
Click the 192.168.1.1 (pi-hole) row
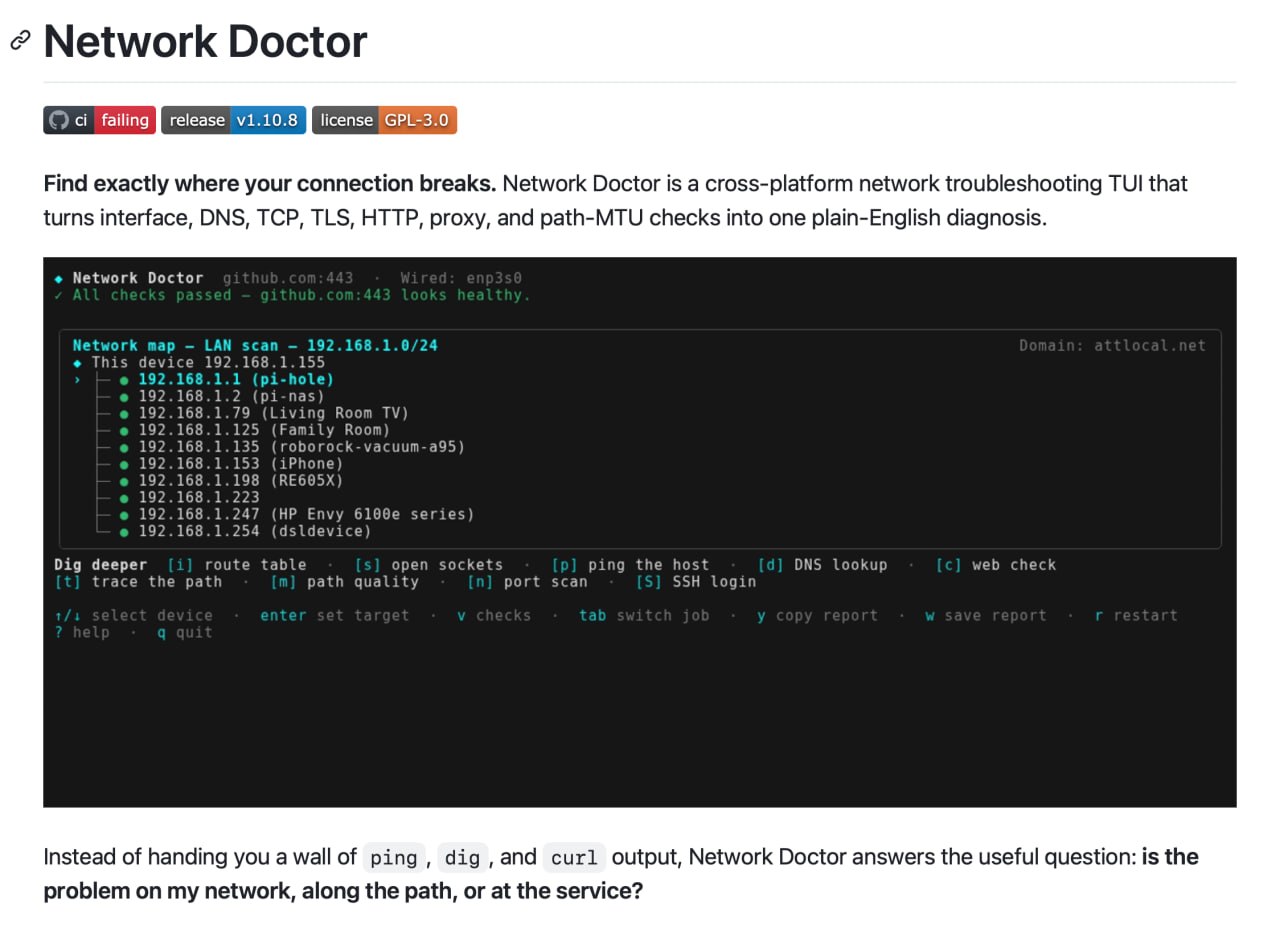[x=236, y=379]
